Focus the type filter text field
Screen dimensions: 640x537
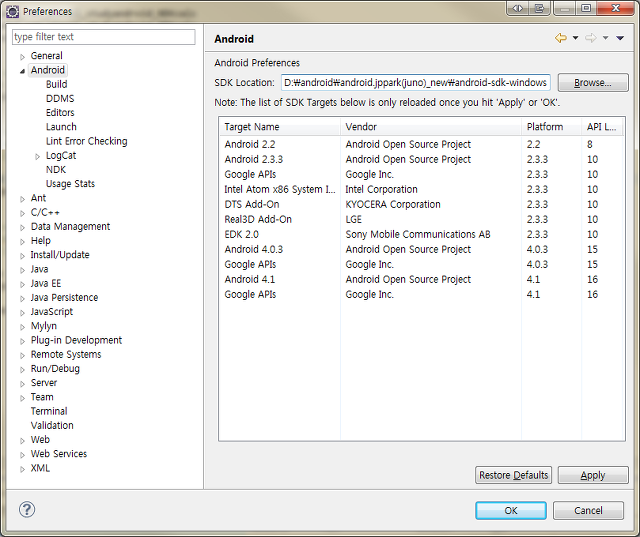point(104,37)
